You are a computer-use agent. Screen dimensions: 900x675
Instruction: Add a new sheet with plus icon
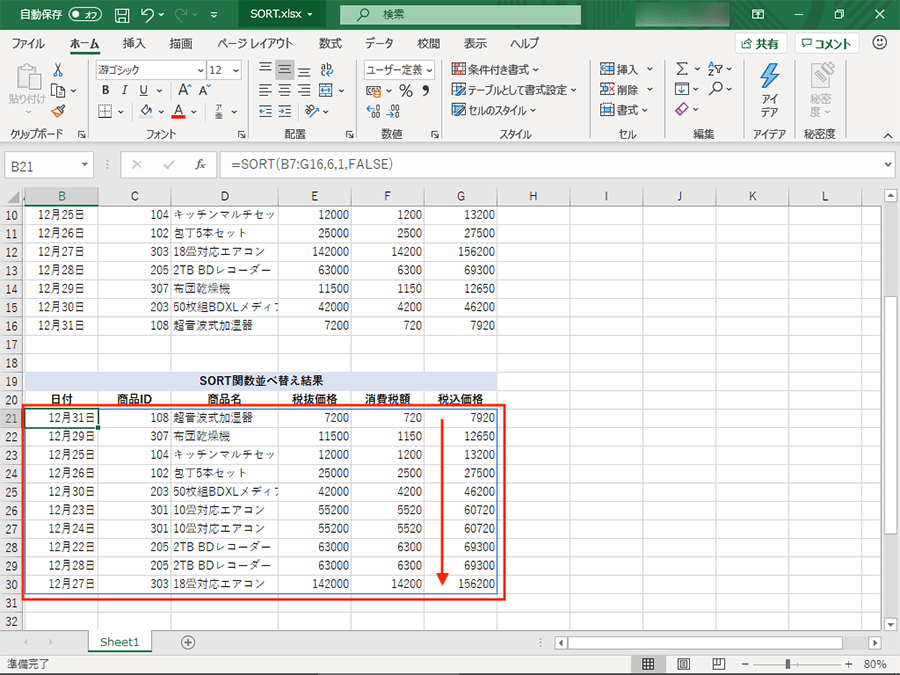click(188, 642)
